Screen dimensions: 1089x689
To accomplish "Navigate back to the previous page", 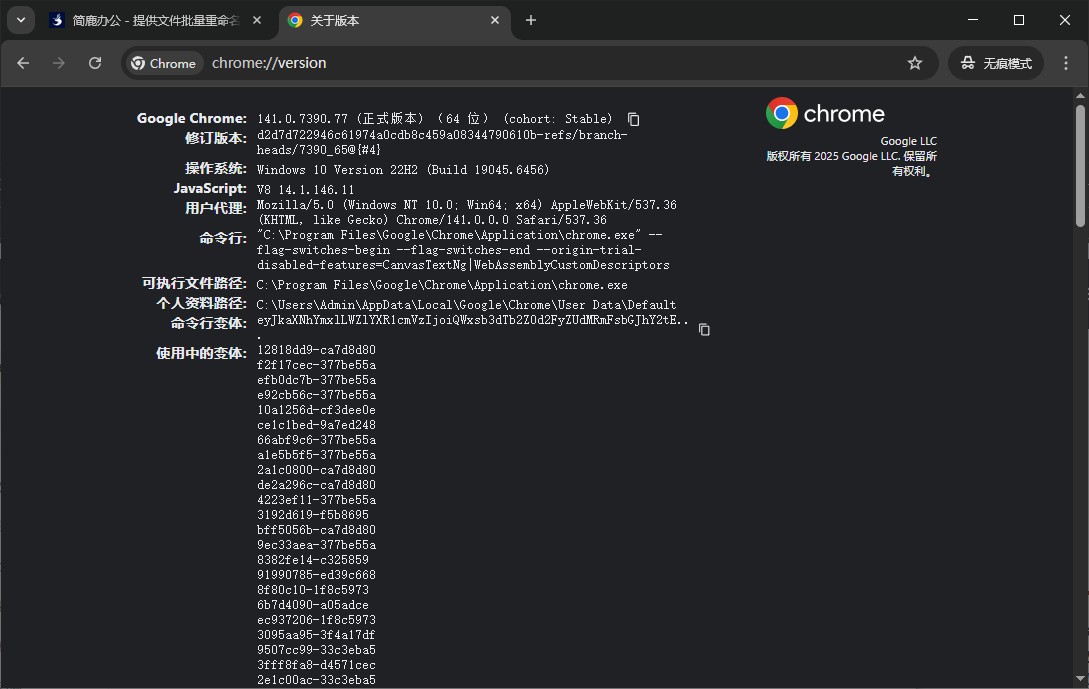I will (x=23, y=62).
